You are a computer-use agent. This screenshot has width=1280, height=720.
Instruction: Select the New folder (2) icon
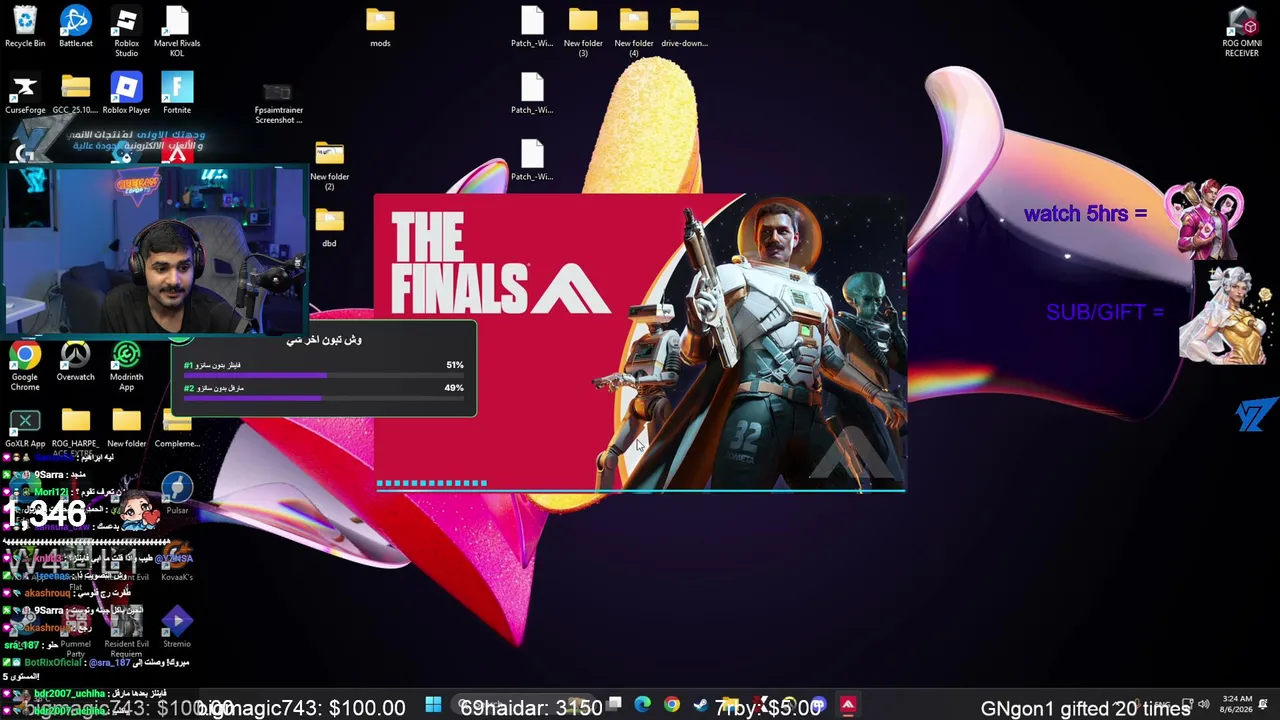[329, 166]
